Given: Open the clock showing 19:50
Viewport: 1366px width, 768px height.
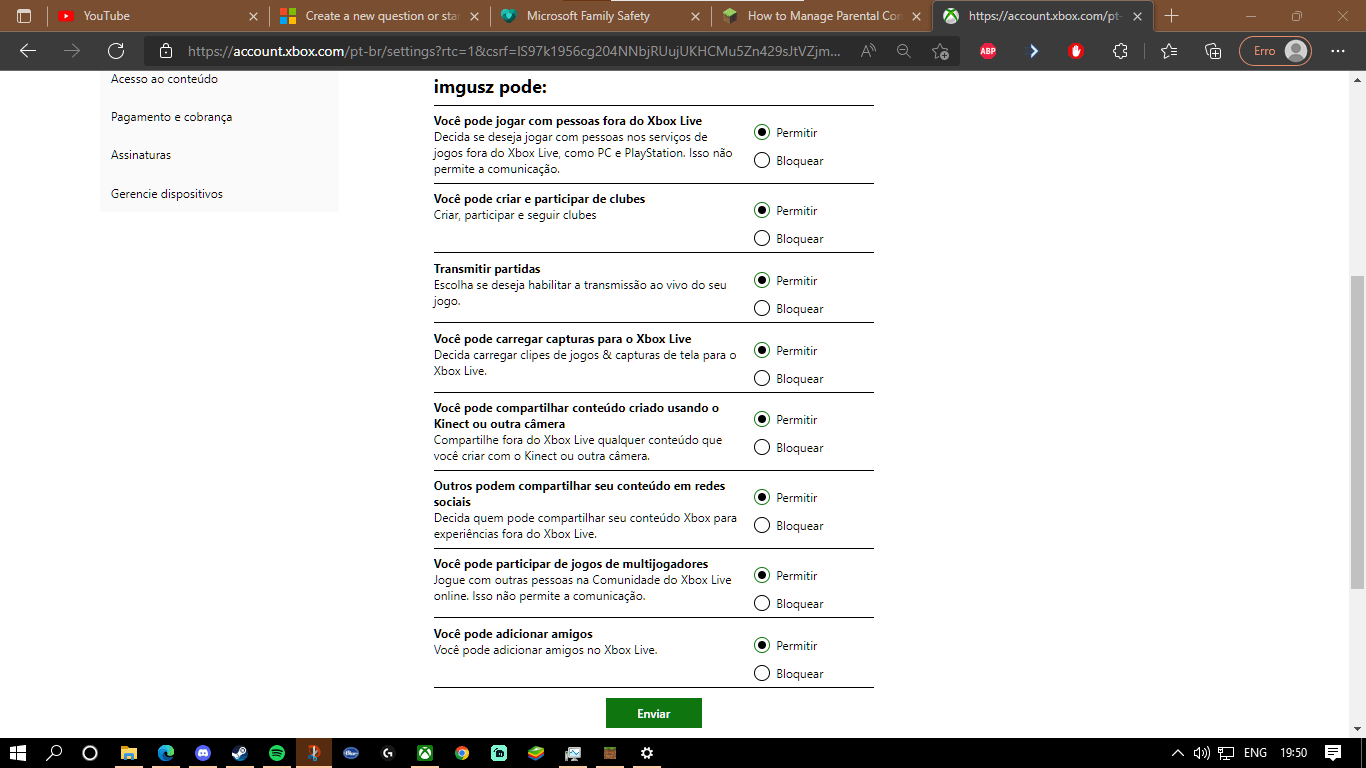Looking at the screenshot, I should [1294, 753].
